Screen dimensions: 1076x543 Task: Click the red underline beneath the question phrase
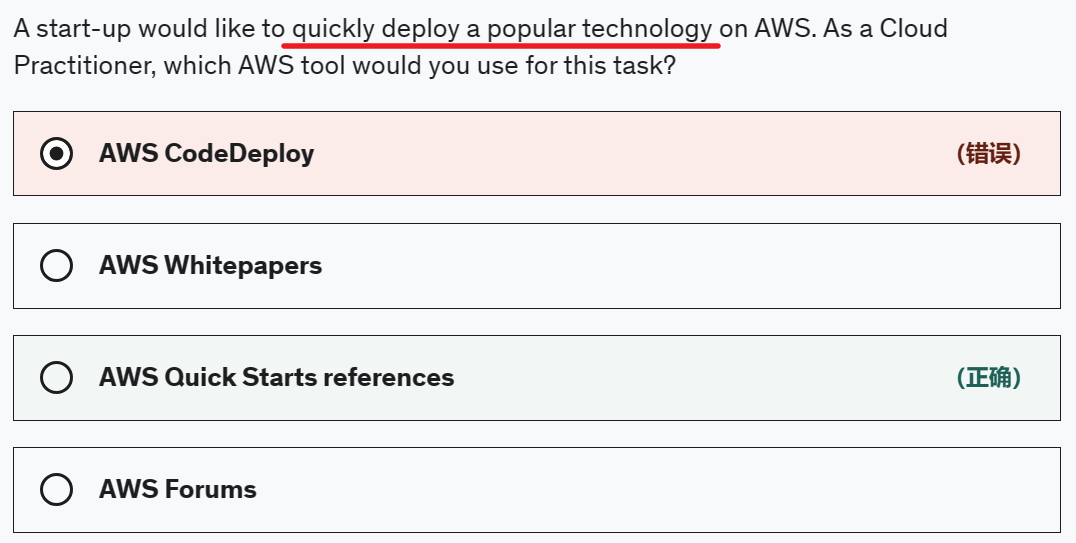coord(502,44)
